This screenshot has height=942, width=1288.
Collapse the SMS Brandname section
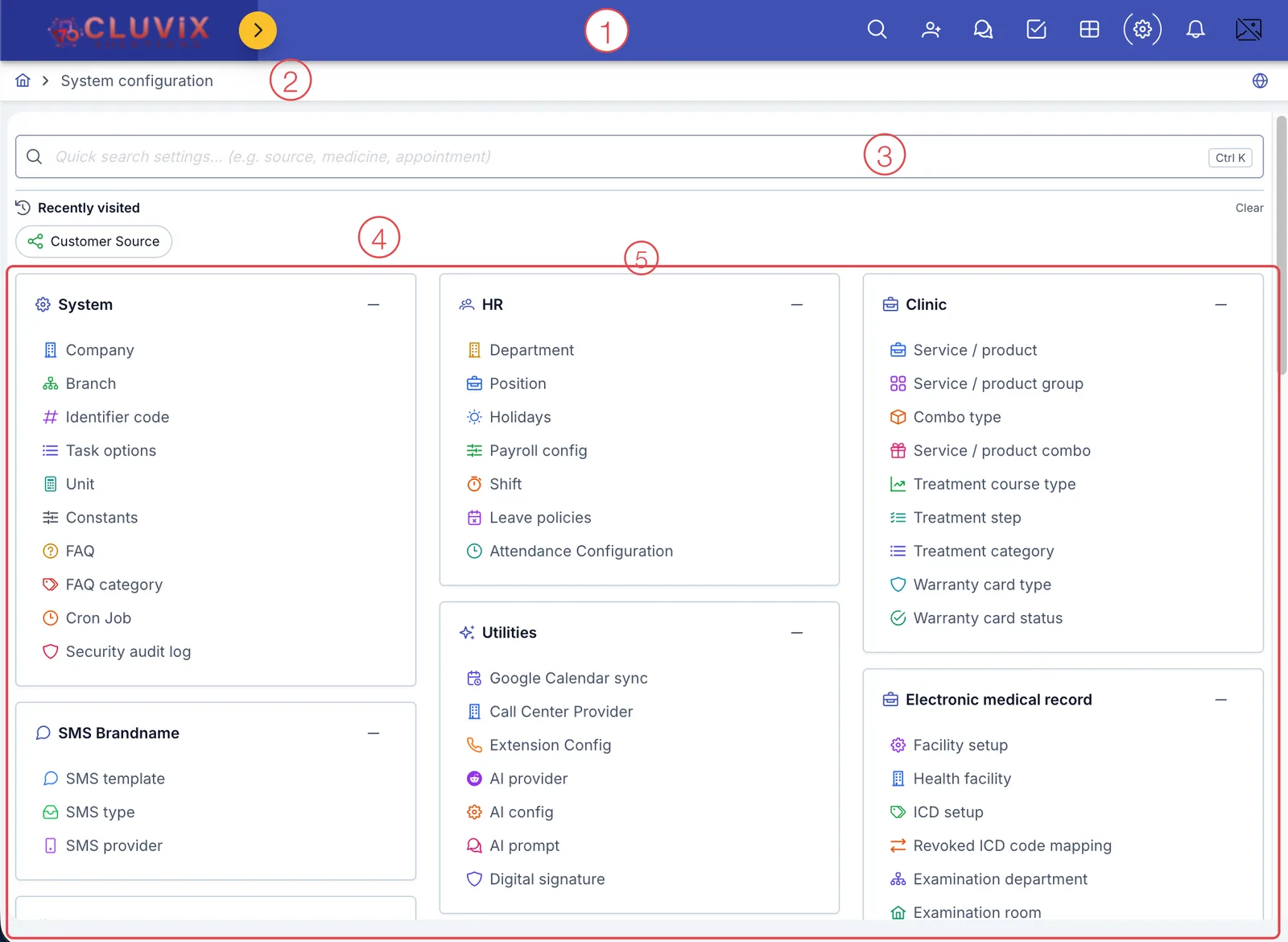point(374,733)
